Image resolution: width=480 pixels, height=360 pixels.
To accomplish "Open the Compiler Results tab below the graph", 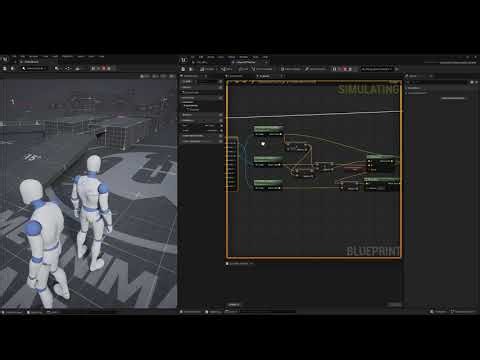I will pos(239,263).
